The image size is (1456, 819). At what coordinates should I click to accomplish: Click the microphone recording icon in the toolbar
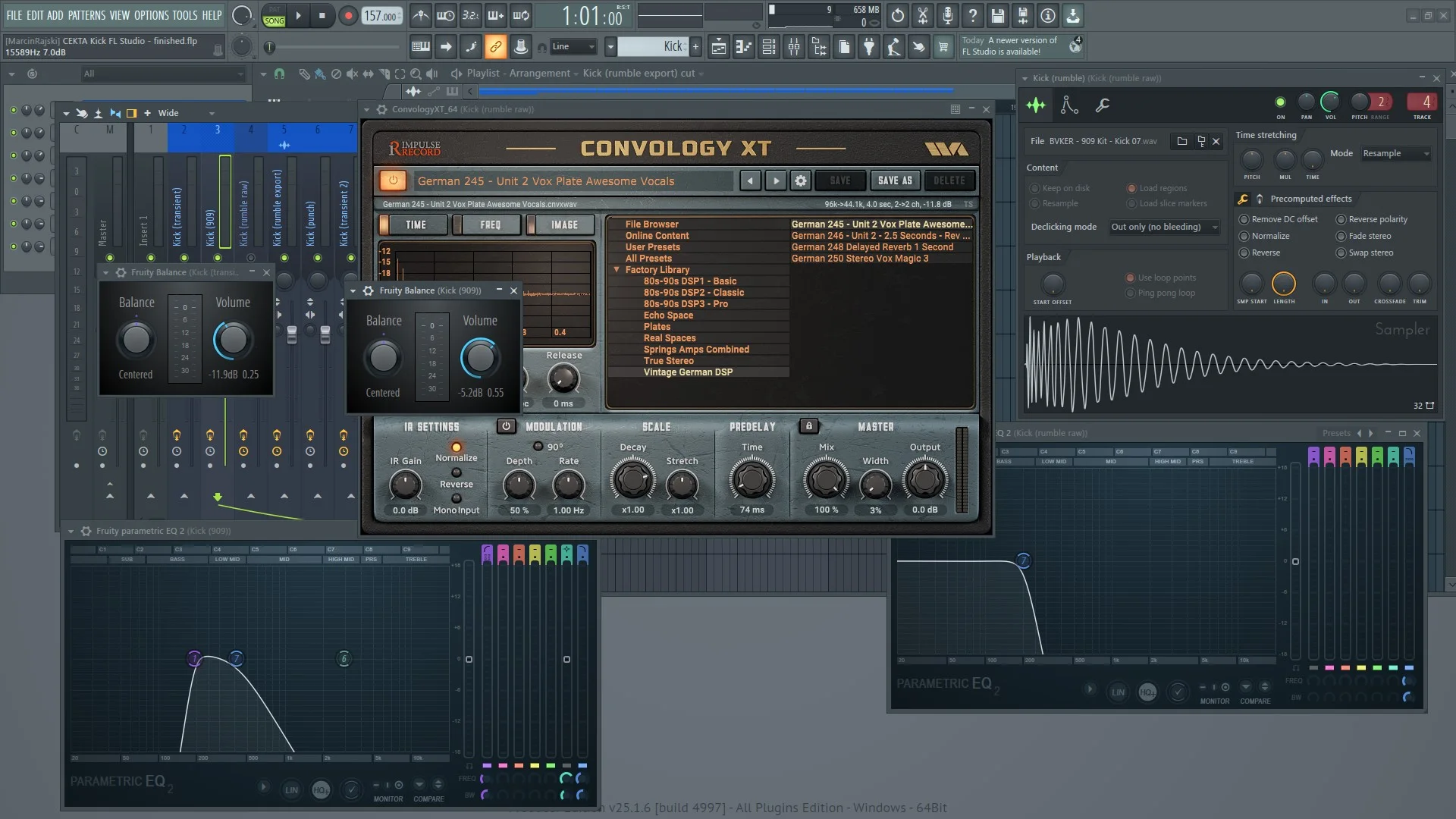coord(947,15)
